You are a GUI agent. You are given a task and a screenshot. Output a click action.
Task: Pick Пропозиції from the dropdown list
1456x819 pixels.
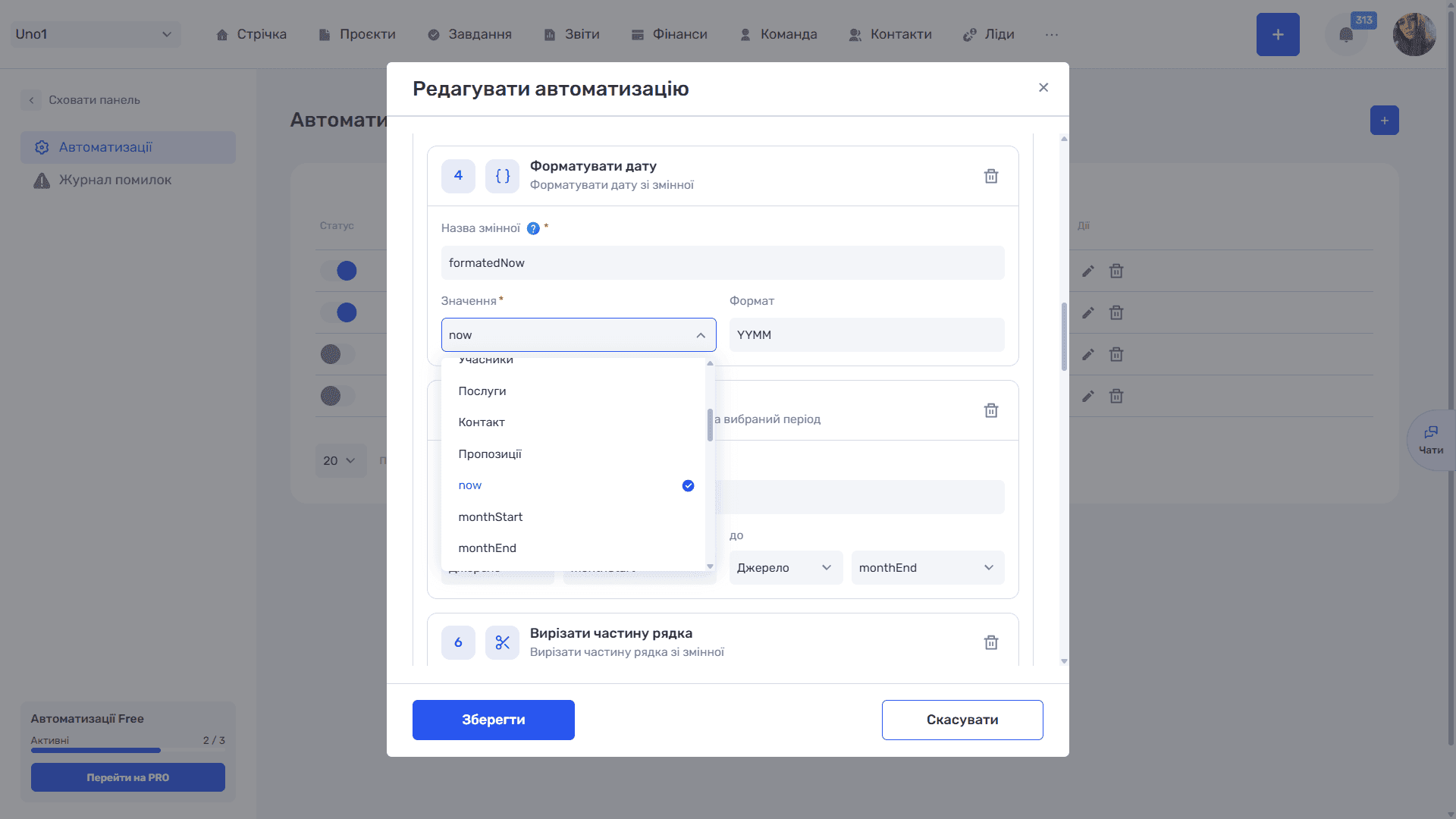point(573,454)
